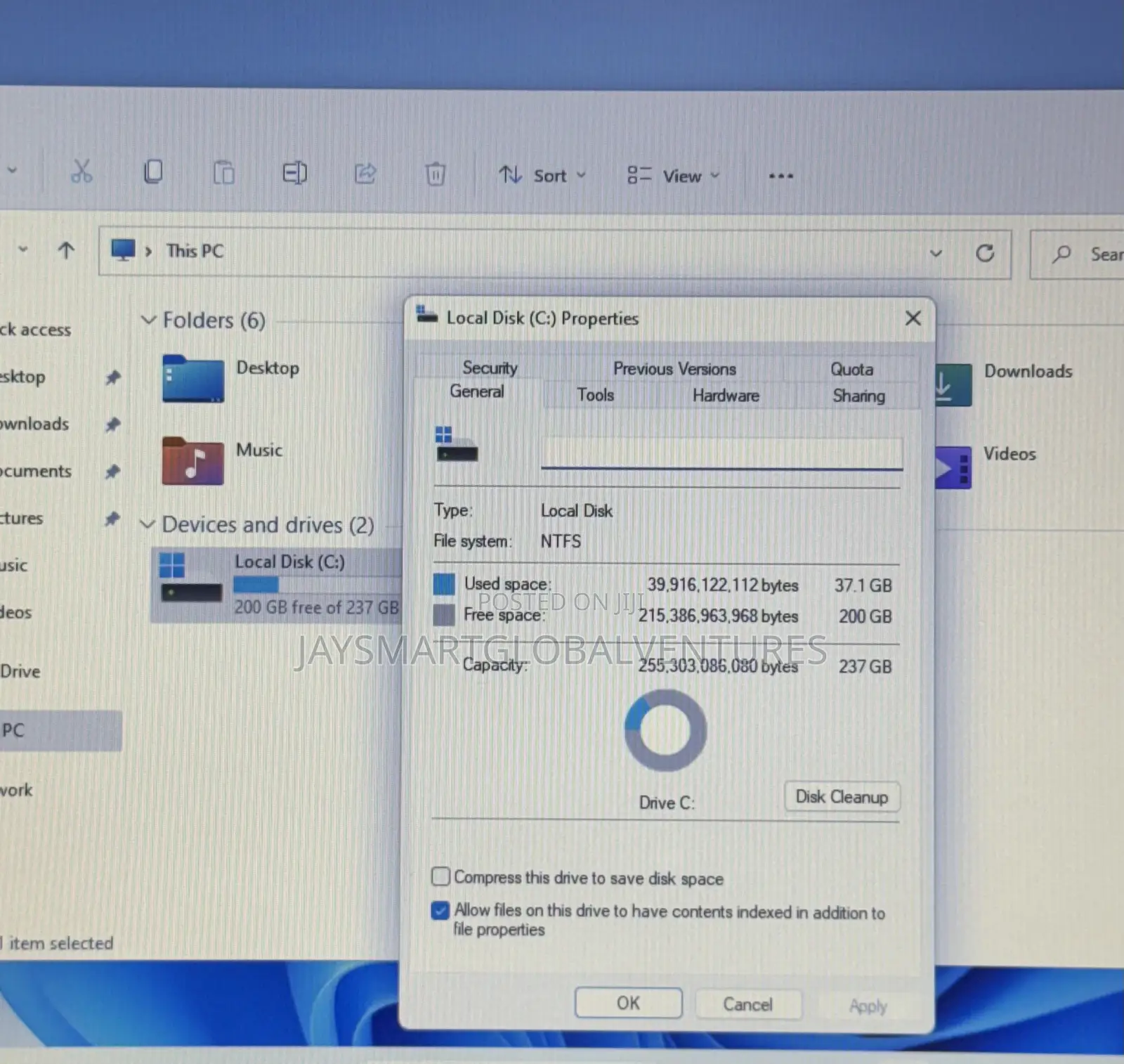Select Local Disk (C:) drive in Explorer
The height and width of the screenshot is (1064, 1124).
click(277, 585)
